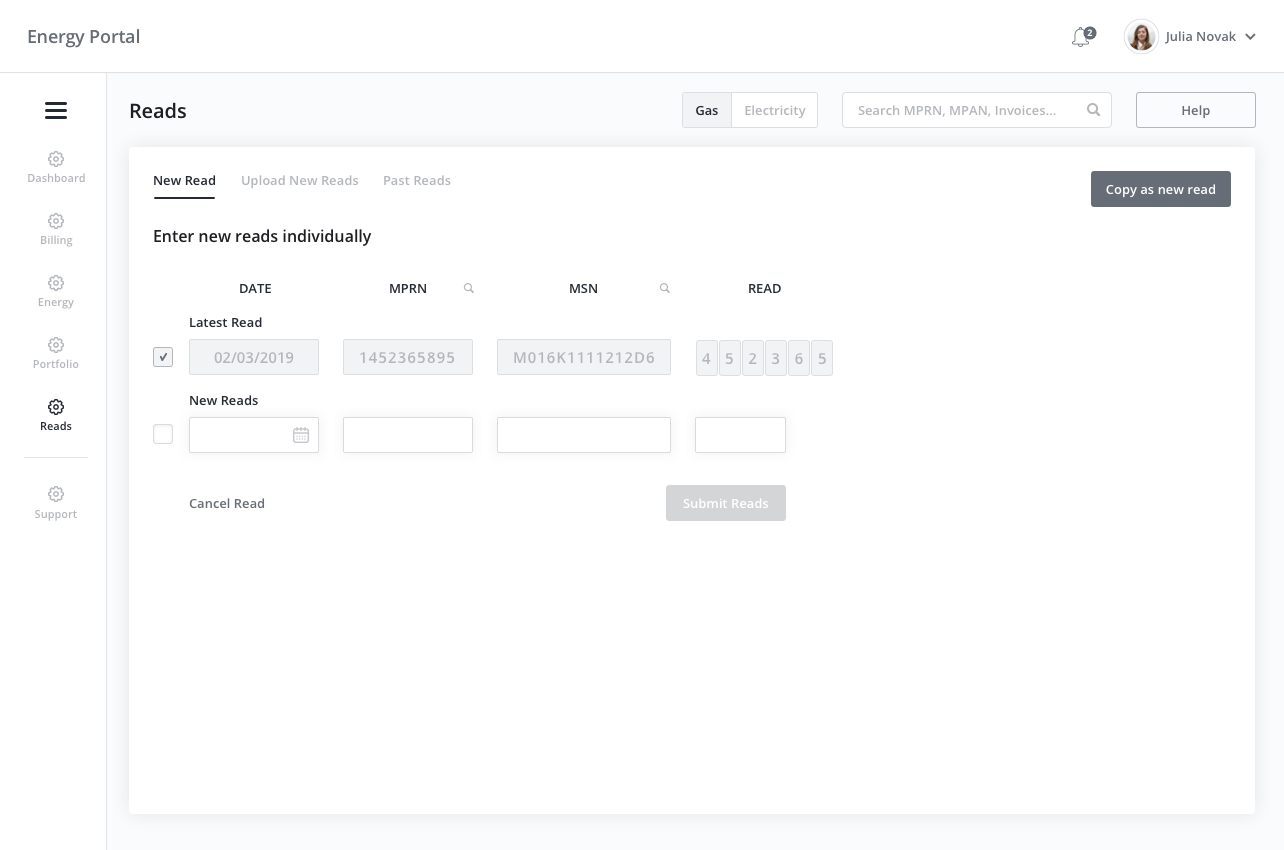The height and width of the screenshot is (850, 1284).
Task: Click the Help button
Action: click(1195, 110)
